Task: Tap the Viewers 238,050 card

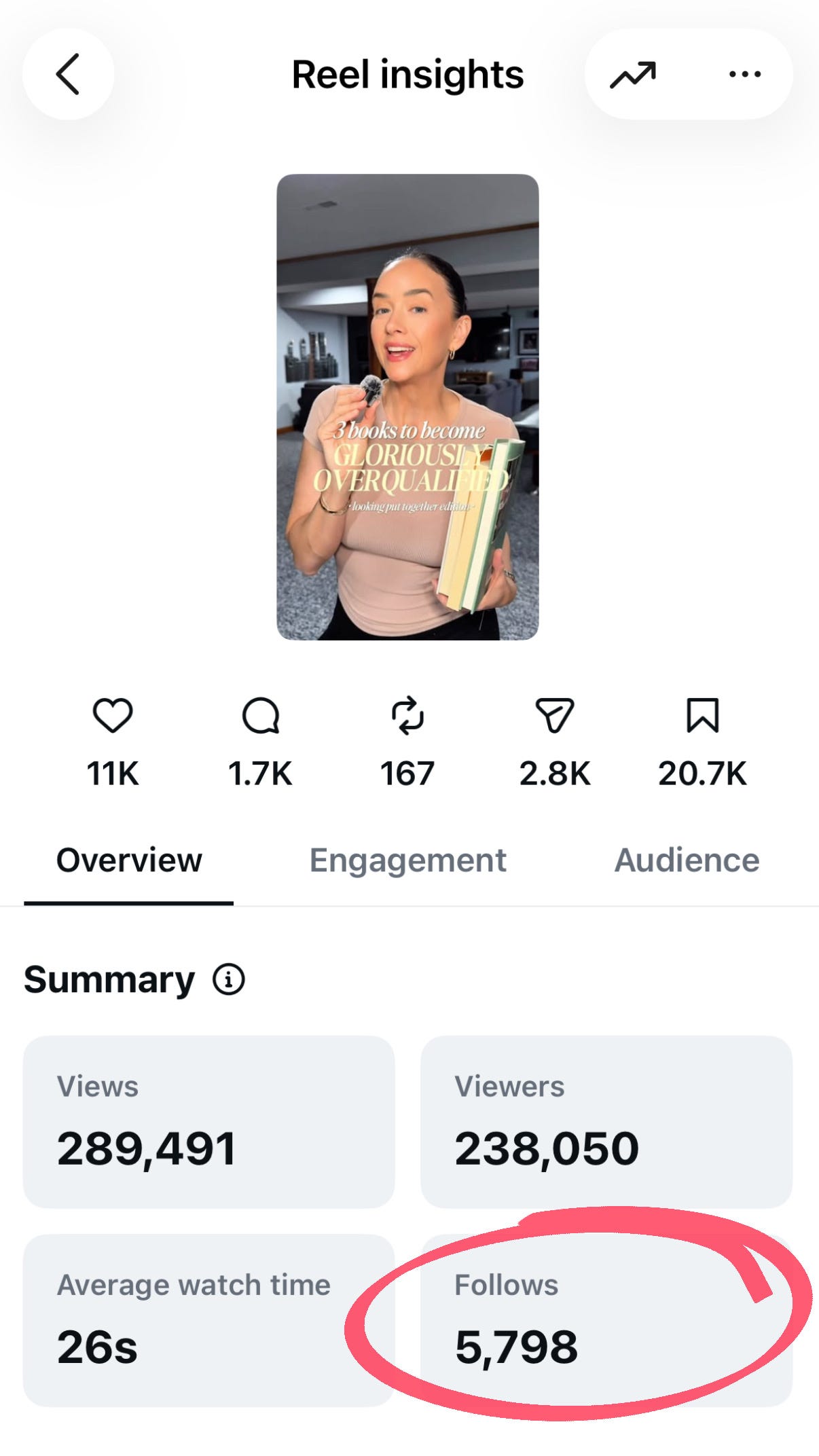Action: tap(606, 1122)
